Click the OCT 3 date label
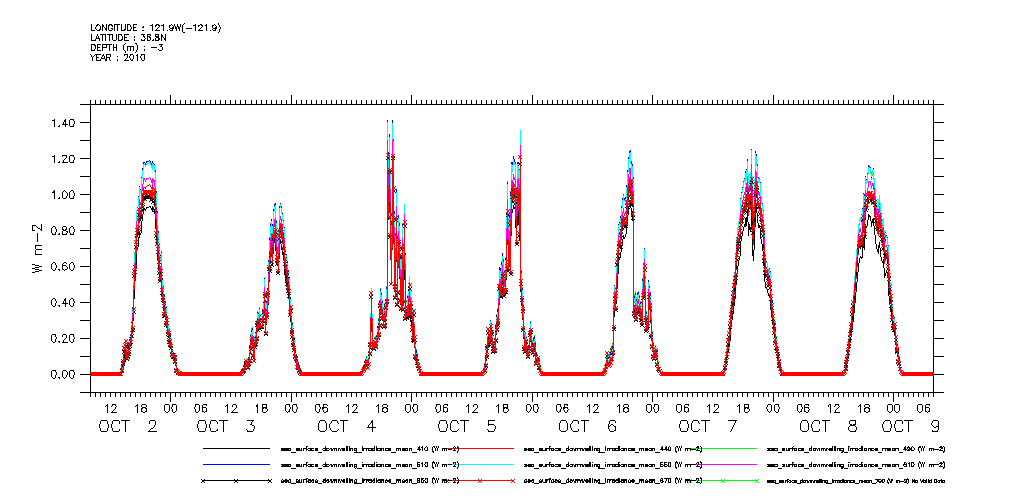1009x504 pixels. tap(227, 426)
